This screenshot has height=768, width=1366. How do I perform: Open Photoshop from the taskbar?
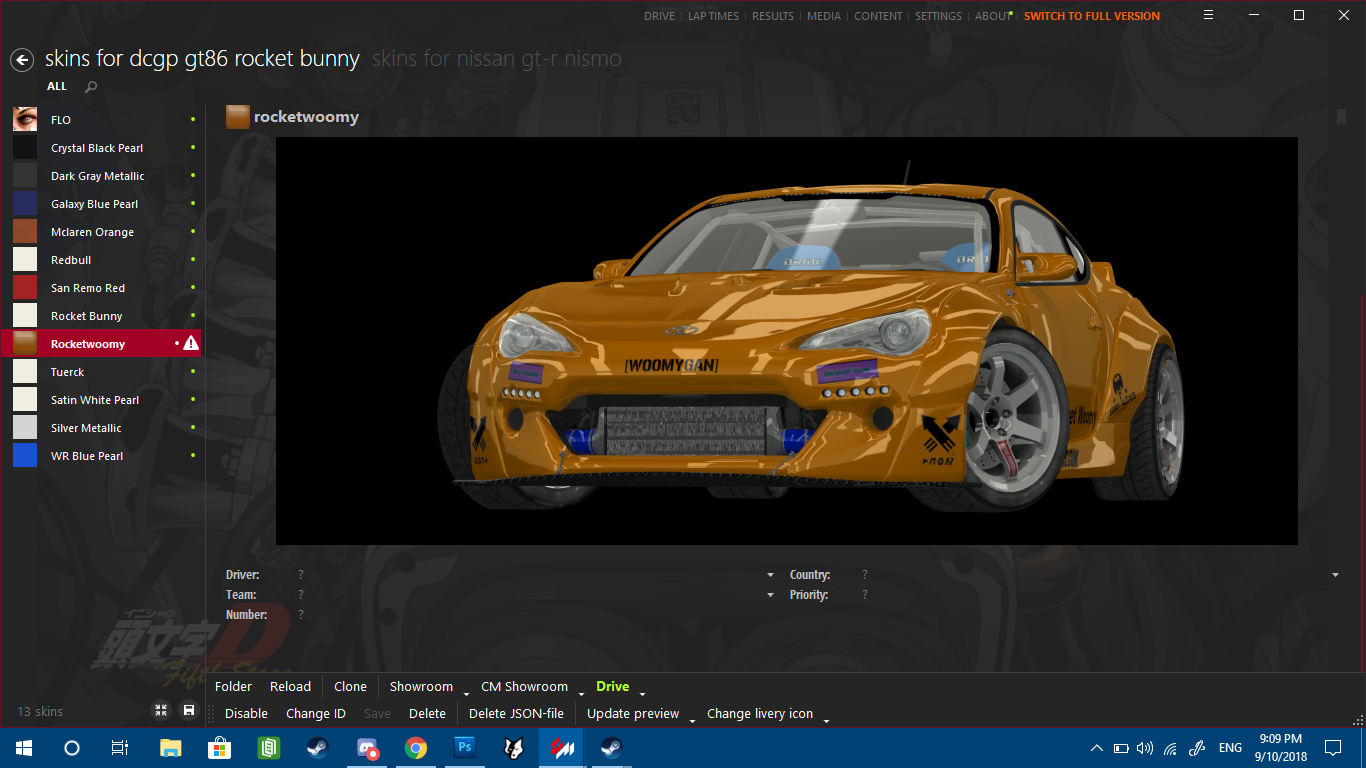point(464,747)
